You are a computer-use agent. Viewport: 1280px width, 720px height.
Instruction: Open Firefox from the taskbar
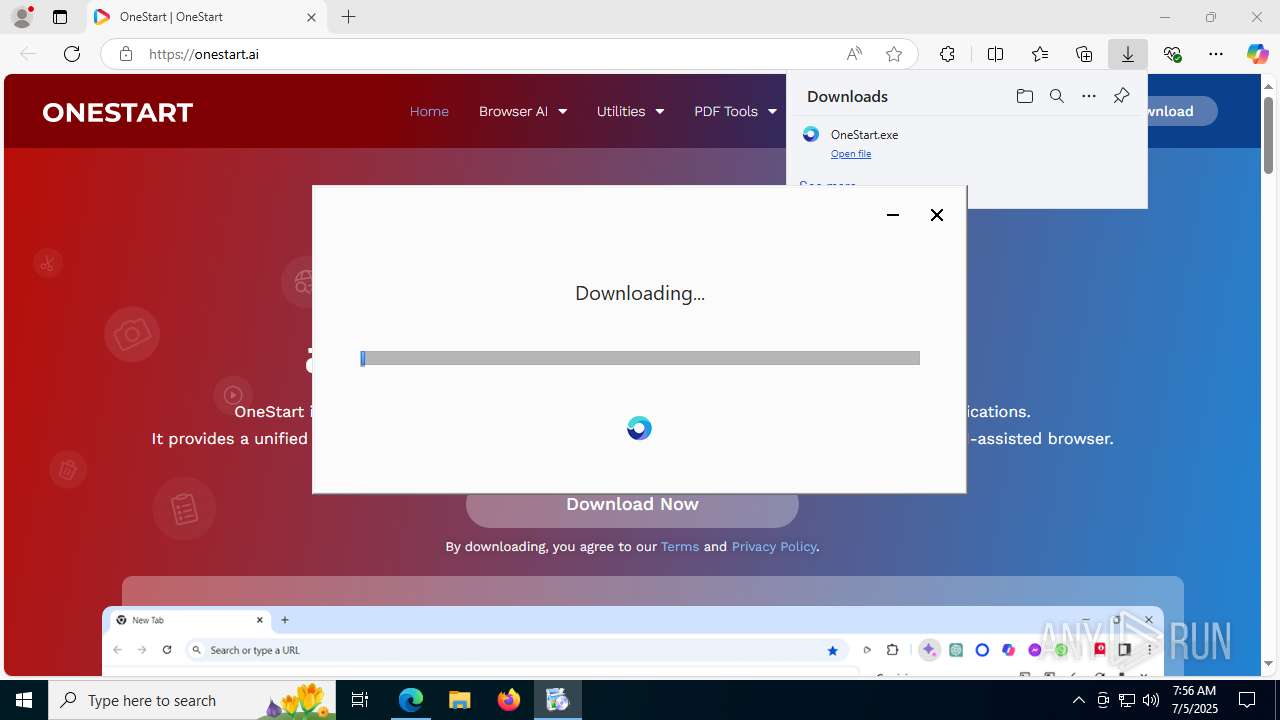coord(509,700)
